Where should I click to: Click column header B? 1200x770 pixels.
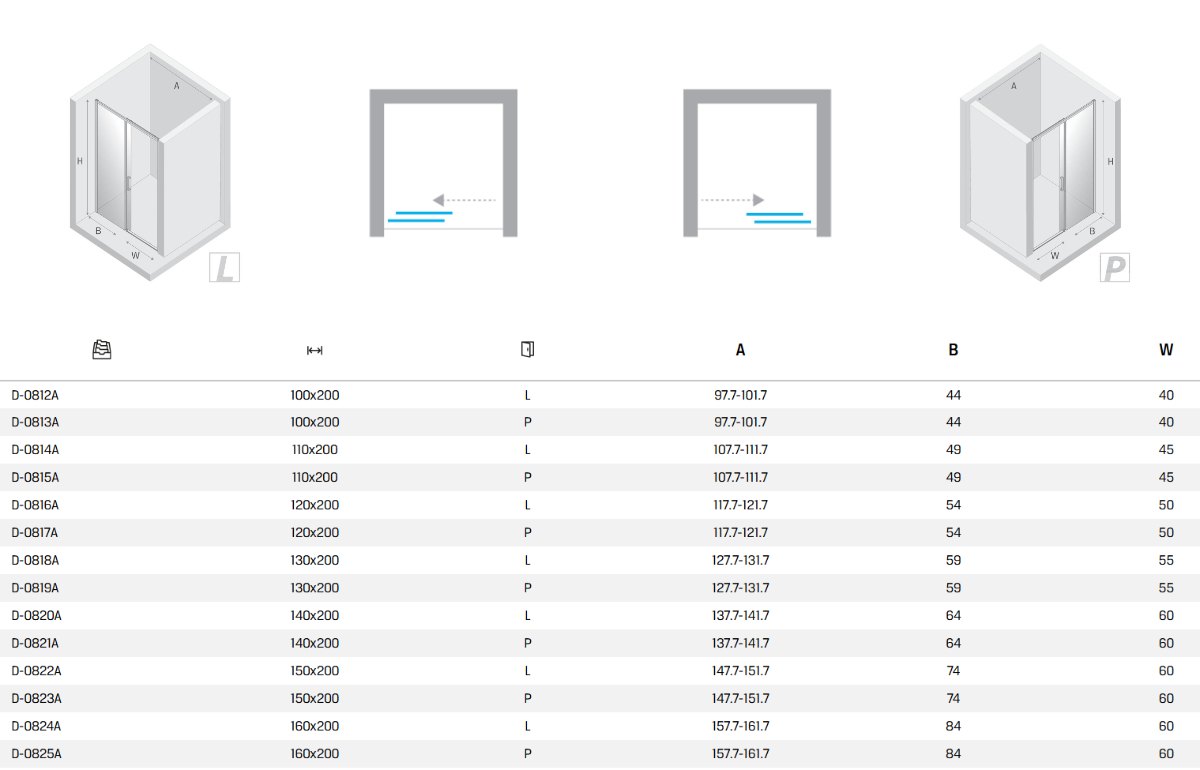pyautogui.click(x=953, y=350)
